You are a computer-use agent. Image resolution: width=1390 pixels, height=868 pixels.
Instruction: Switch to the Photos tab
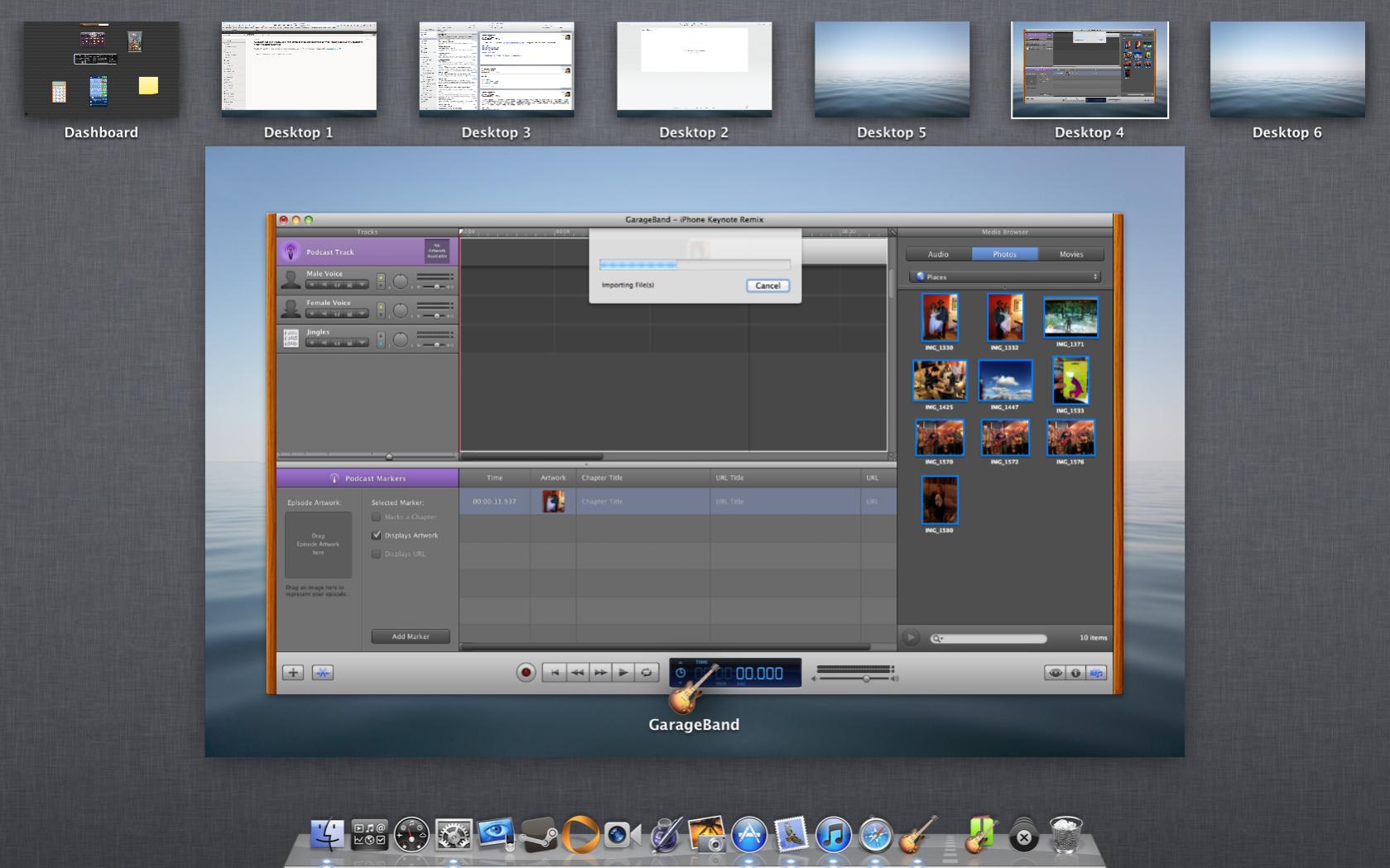point(1004,254)
